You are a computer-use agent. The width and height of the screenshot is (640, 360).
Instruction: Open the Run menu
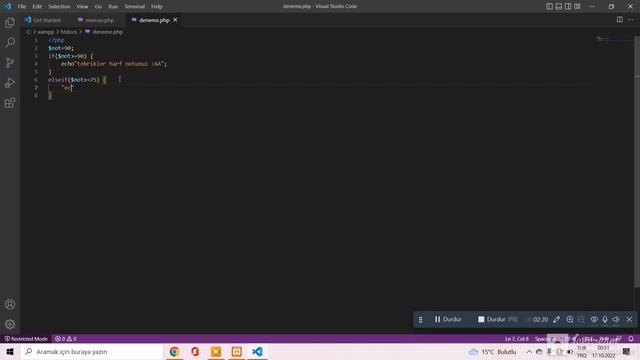(x=113, y=7)
